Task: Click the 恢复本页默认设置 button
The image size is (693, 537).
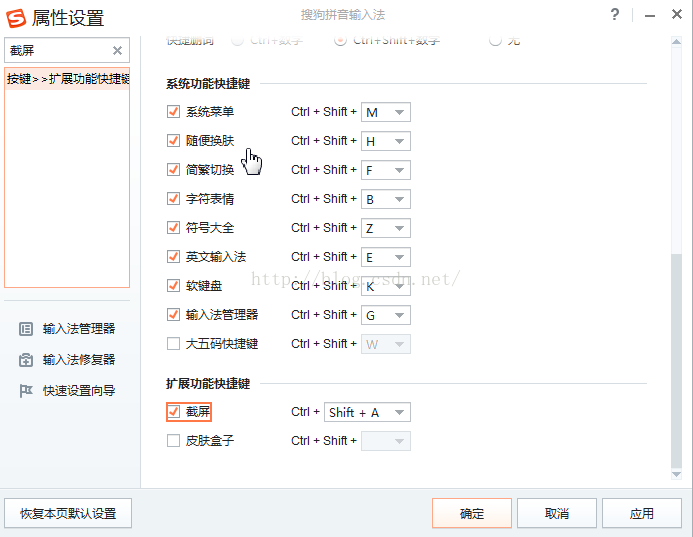Action: click(68, 514)
